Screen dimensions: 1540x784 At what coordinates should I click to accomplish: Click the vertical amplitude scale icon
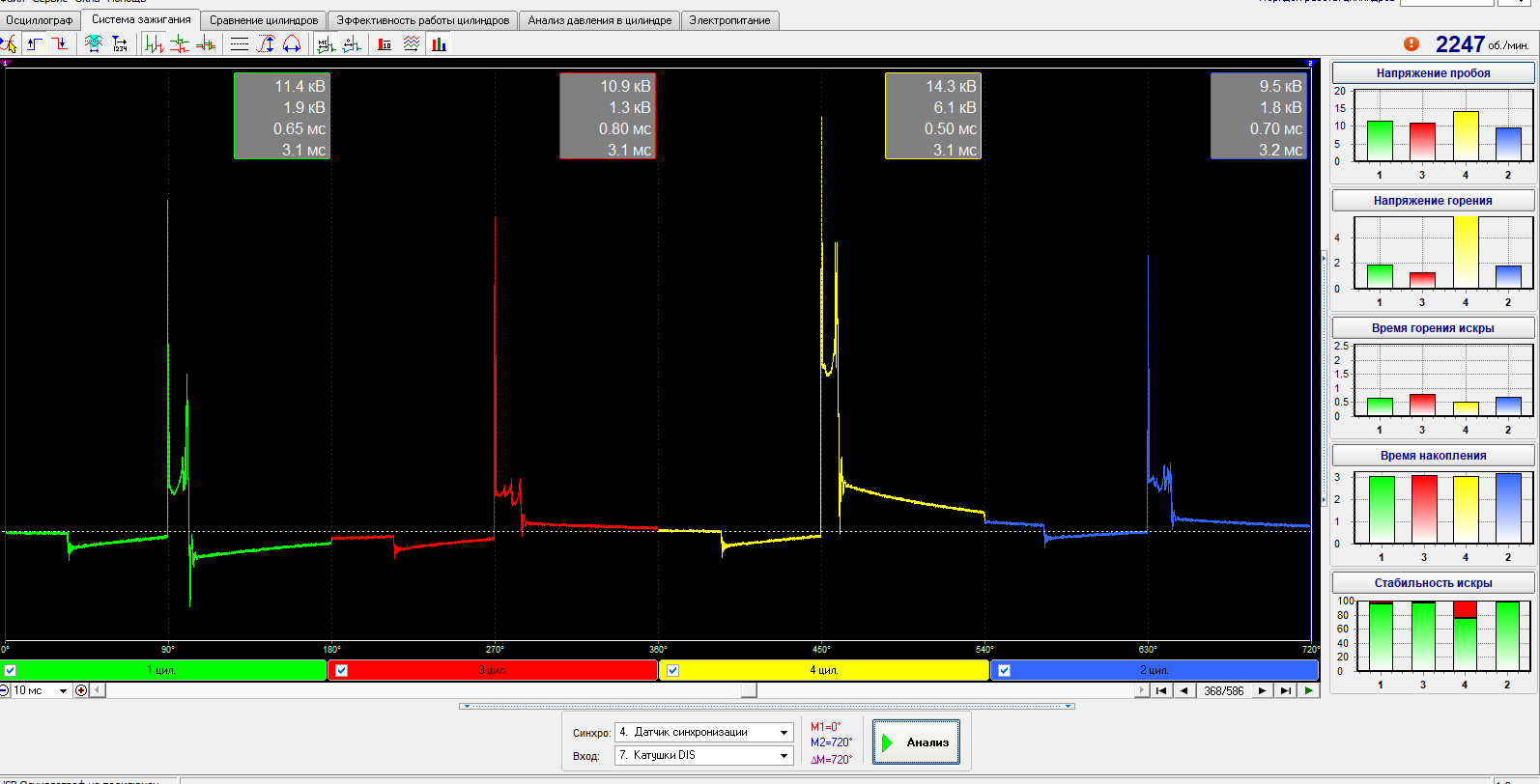coord(266,43)
